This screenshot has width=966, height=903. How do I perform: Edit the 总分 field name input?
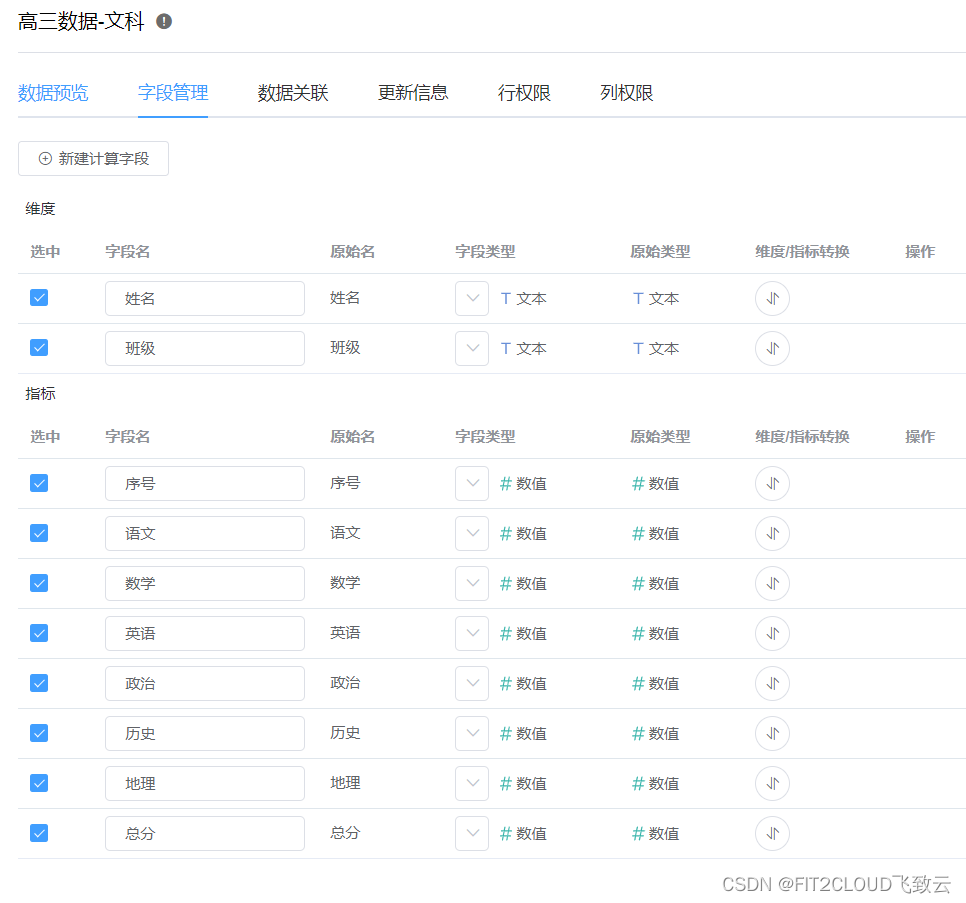(205, 833)
